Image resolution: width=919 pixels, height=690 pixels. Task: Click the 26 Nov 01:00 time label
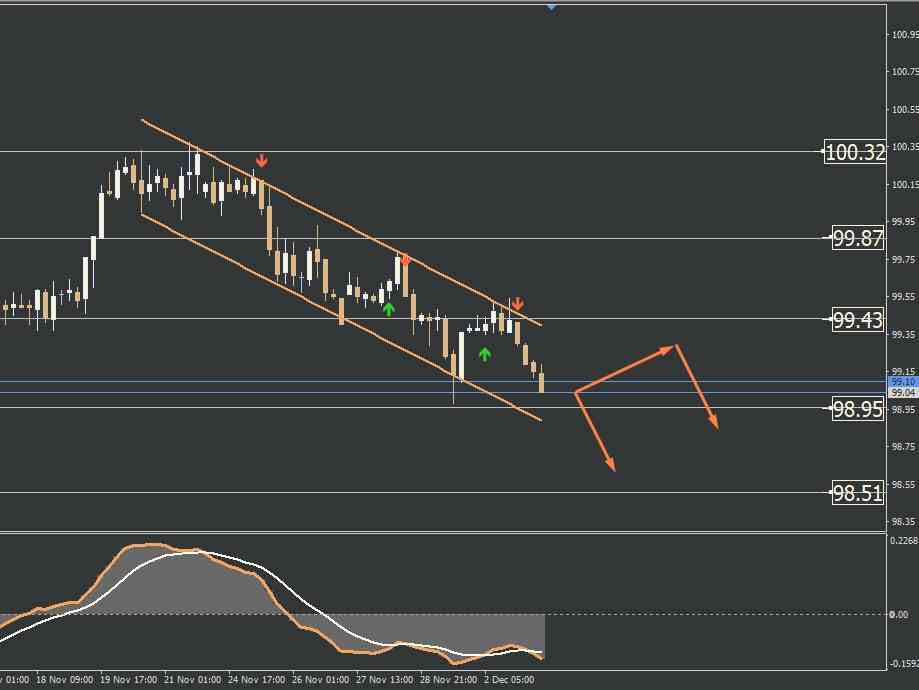point(320,680)
